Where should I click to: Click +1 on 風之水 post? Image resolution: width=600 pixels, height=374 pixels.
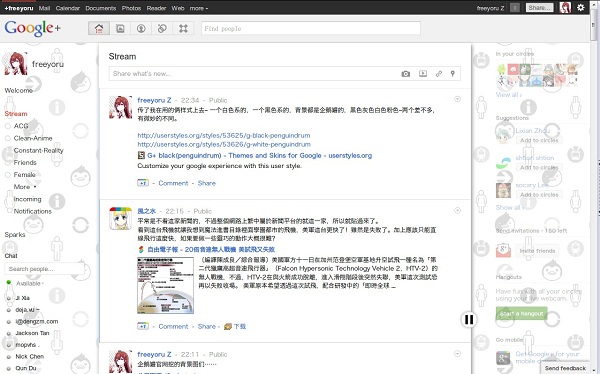pos(143,326)
